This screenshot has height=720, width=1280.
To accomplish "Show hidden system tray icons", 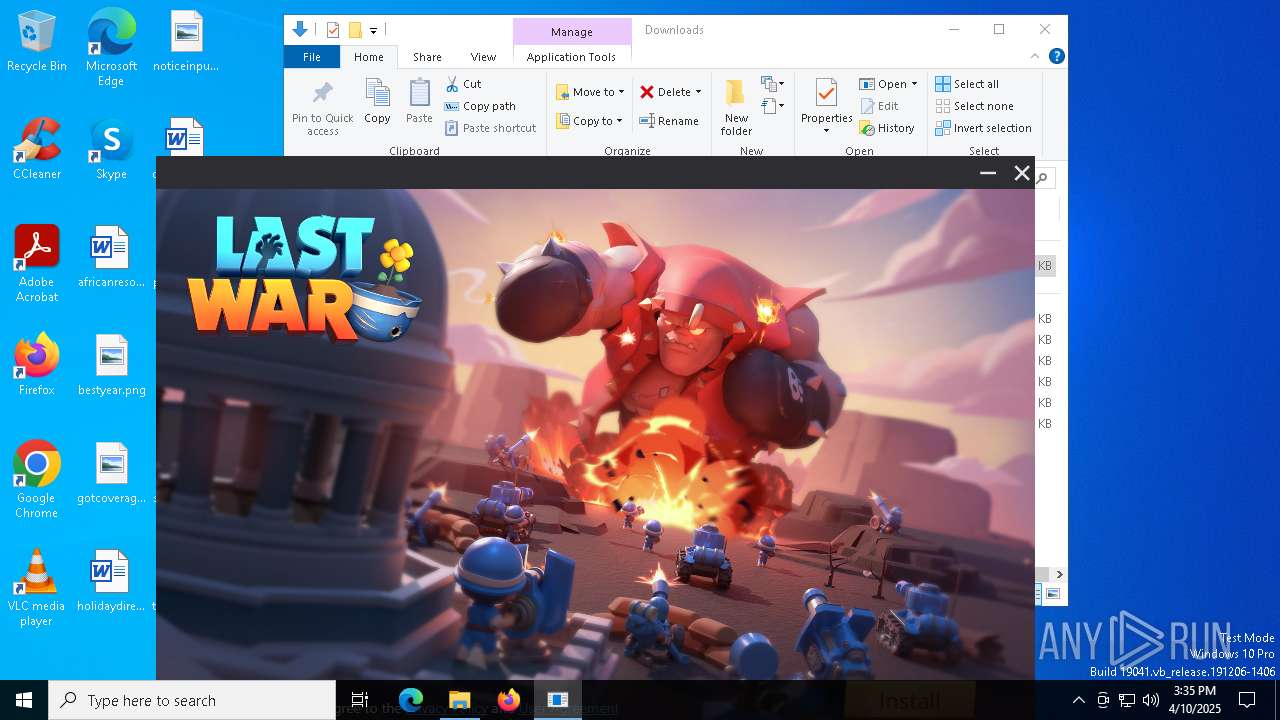I will (x=1078, y=700).
